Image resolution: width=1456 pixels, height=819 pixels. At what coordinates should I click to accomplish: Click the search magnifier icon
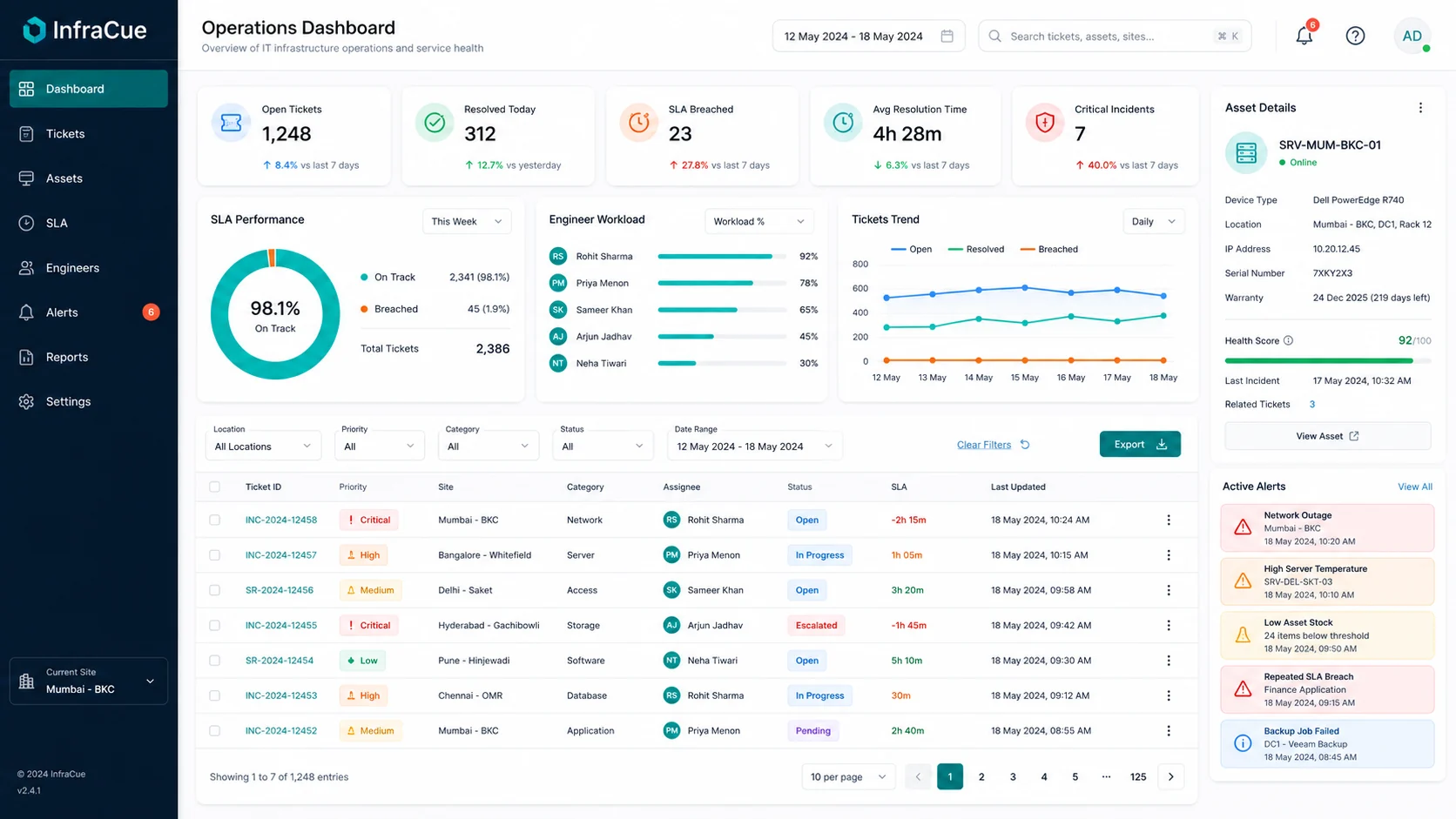coord(994,36)
